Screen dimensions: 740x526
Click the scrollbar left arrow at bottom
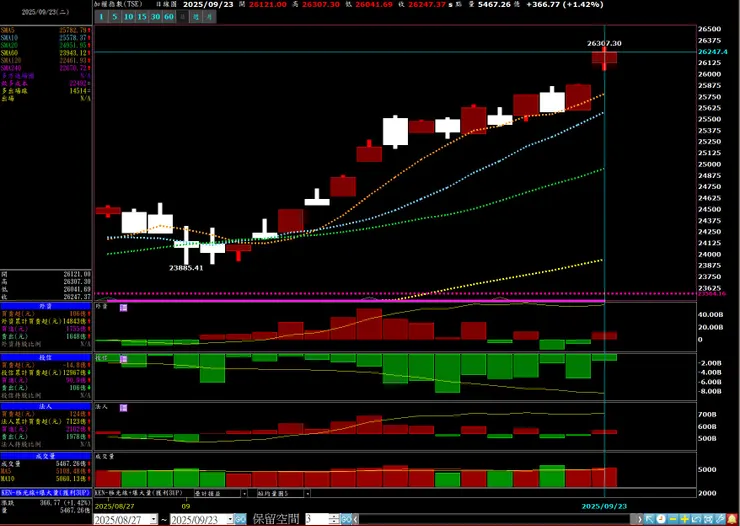coord(355,519)
